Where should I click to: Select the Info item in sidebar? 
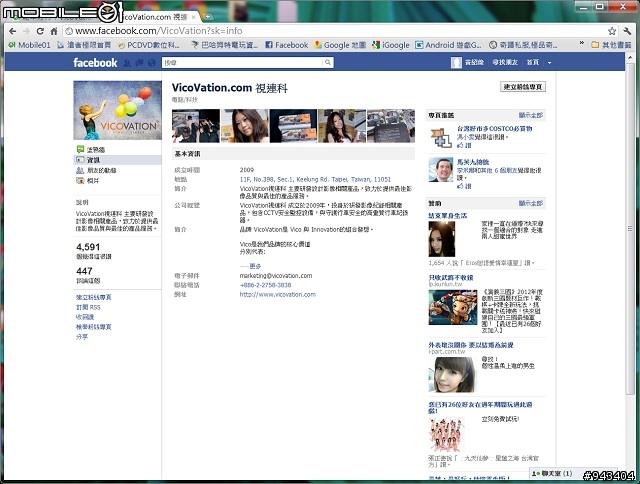117,160
